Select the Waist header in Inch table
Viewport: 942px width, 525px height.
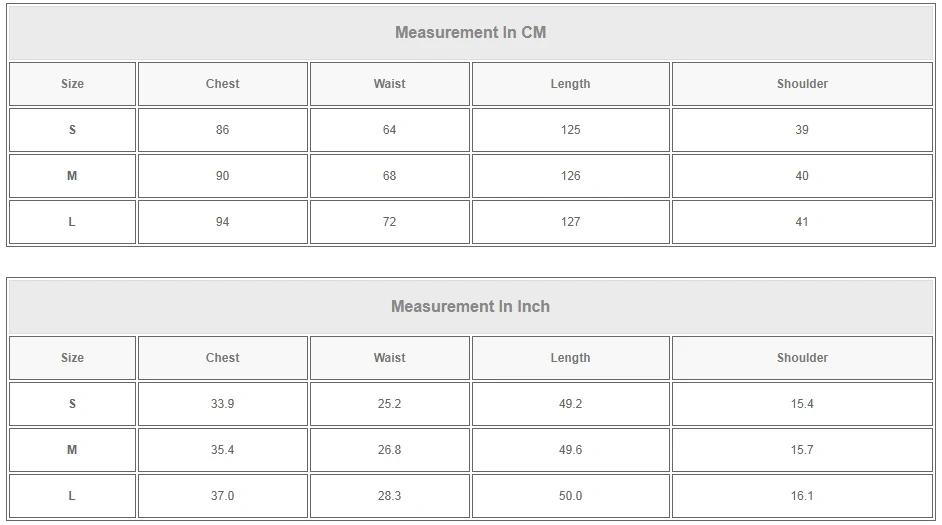point(389,358)
